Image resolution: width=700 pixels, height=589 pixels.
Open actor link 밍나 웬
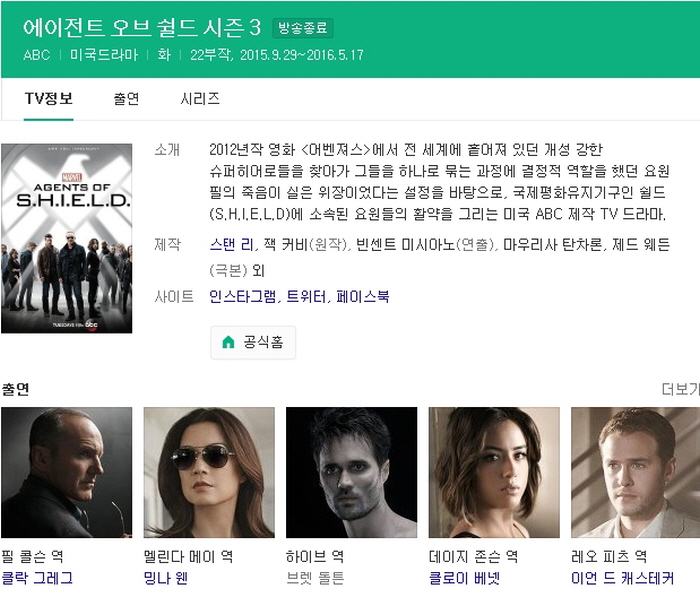(x=165, y=578)
